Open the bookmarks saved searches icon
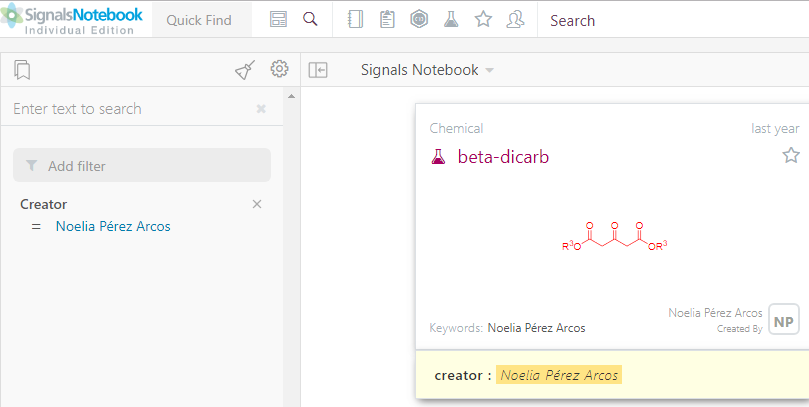Image resolution: width=809 pixels, height=407 pixels. (22, 70)
